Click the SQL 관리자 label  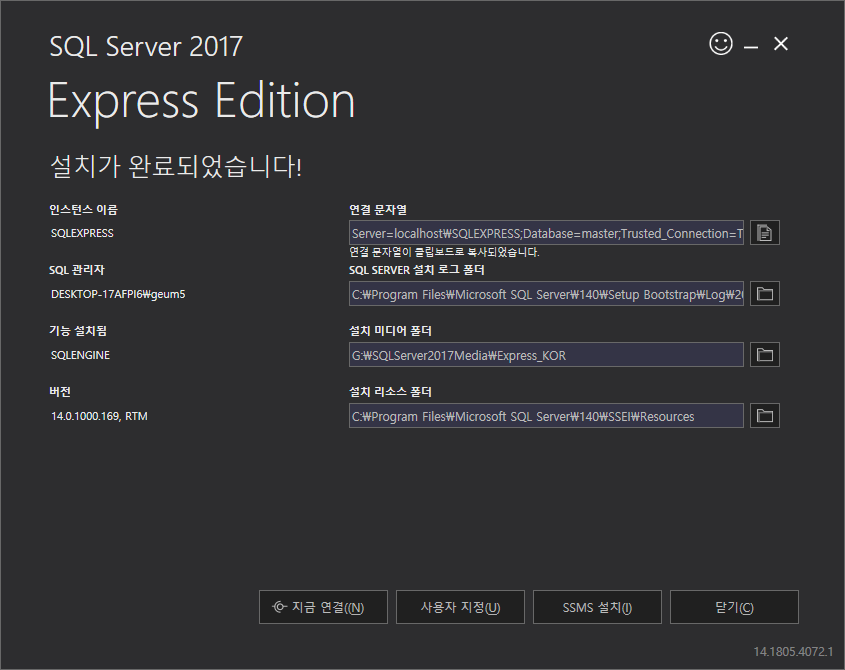[77, 270]
